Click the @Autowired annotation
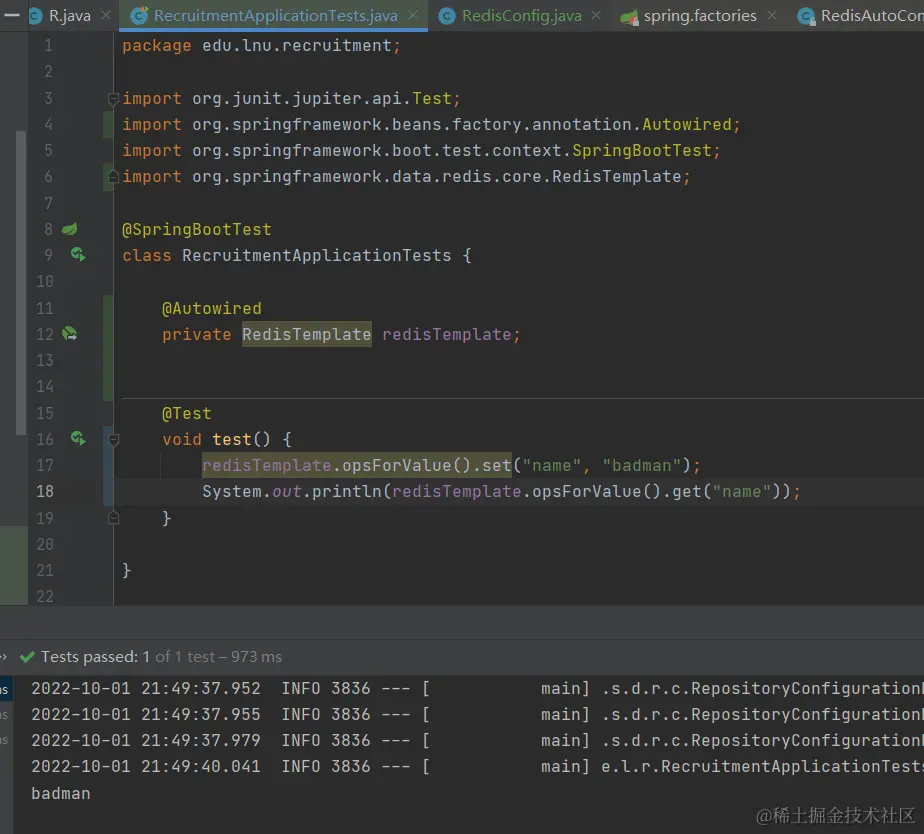Viewport: 924px width, 834px height. point(212,308)
